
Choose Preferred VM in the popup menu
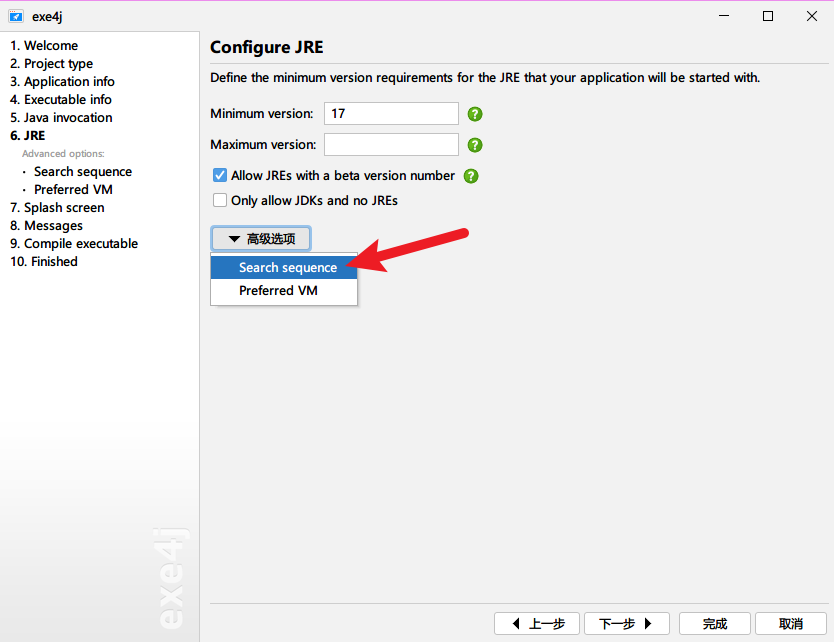tap(278, 291)
